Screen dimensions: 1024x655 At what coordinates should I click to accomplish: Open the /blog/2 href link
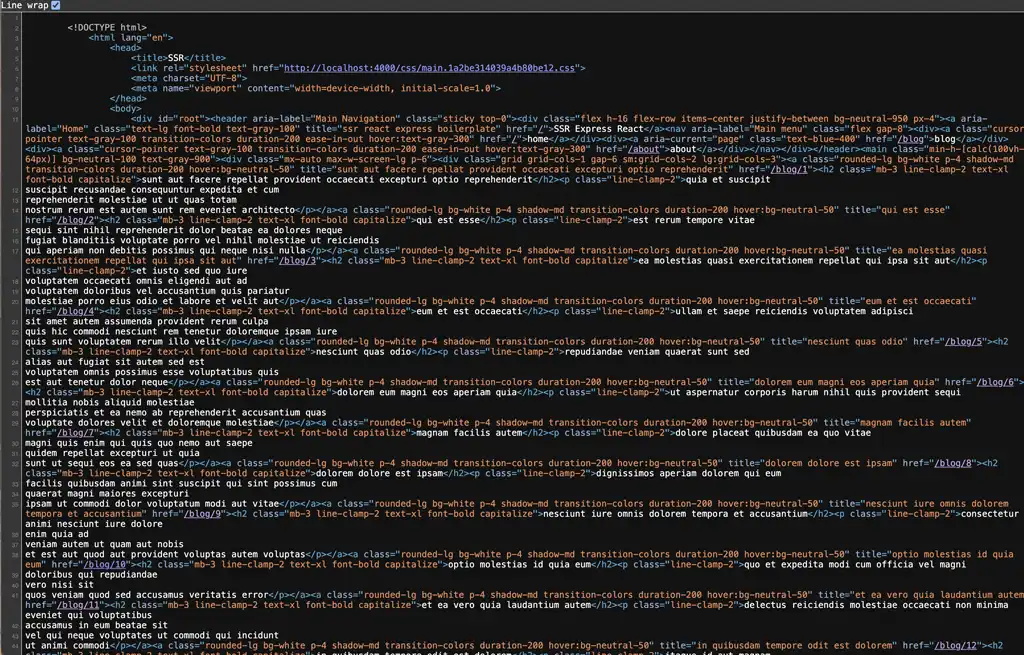75,220
